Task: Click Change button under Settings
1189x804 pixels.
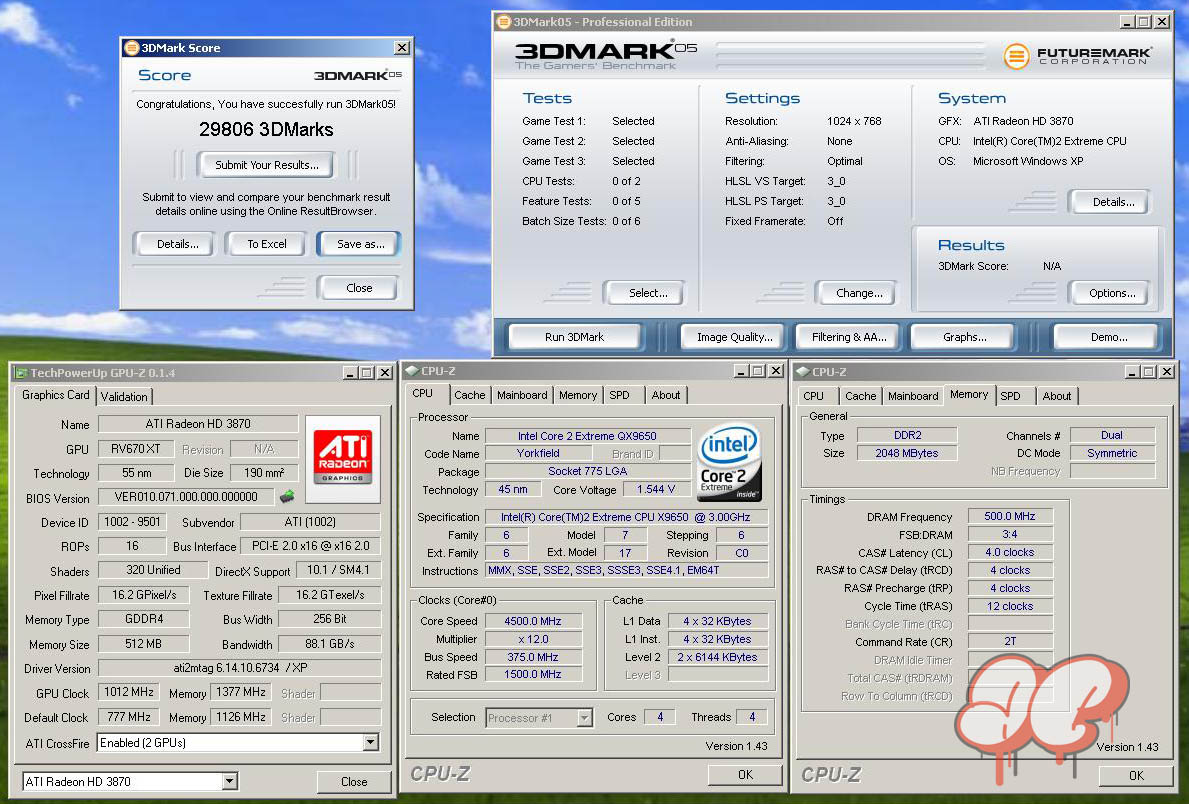Action: pyautogui.click(x=858, y=293)
